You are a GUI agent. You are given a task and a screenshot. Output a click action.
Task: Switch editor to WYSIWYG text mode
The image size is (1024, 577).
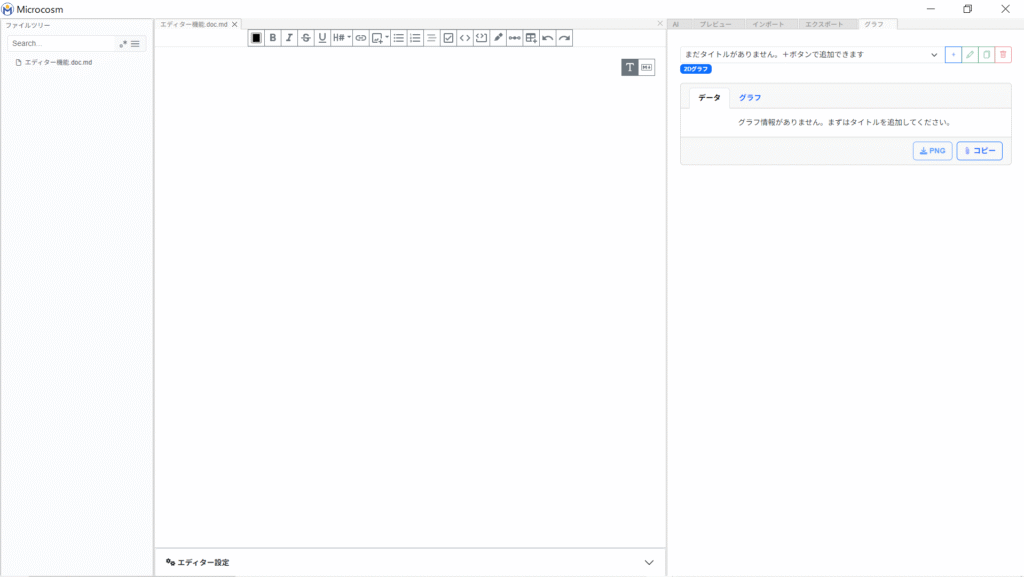point(630,67)
